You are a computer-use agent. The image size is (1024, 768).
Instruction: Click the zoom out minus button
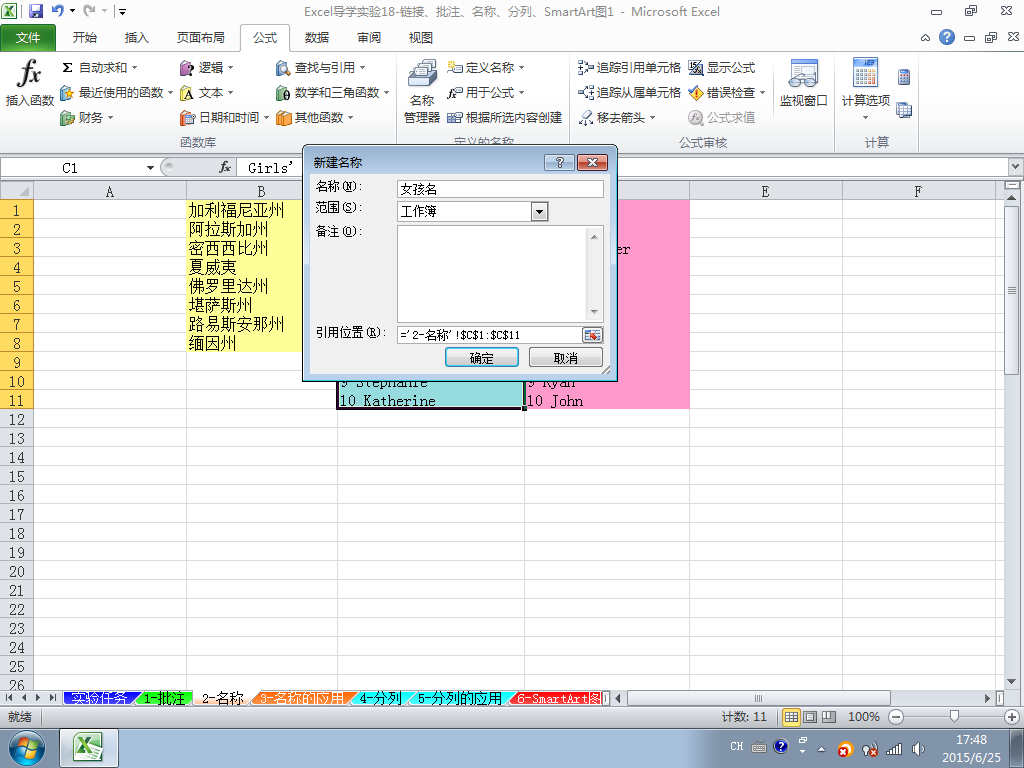(x=896, y=717)
